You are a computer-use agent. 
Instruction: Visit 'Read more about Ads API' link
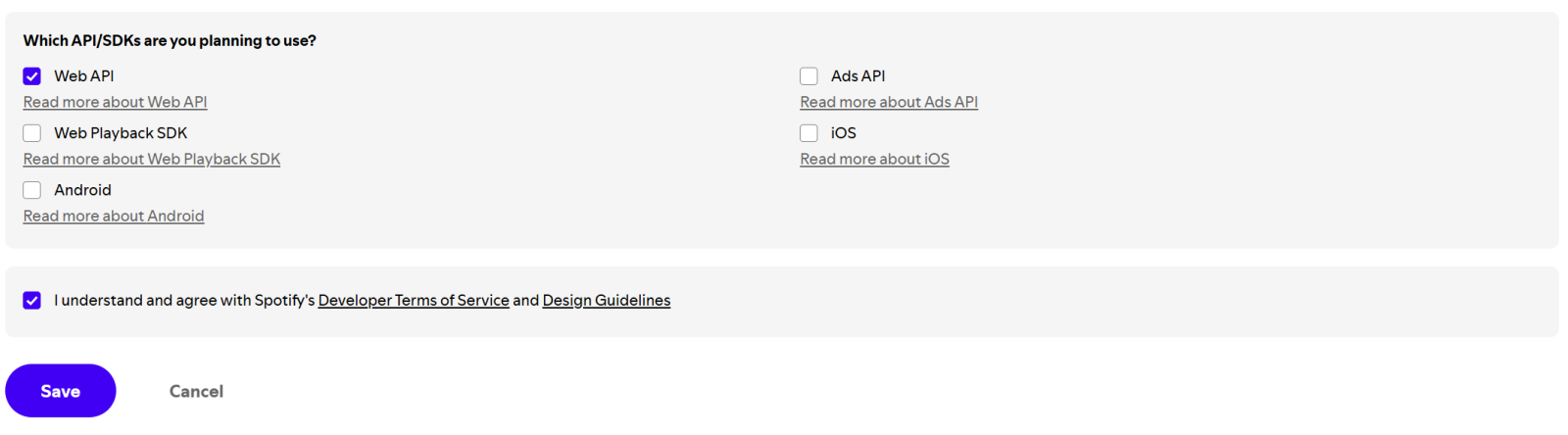coord(889,102)
